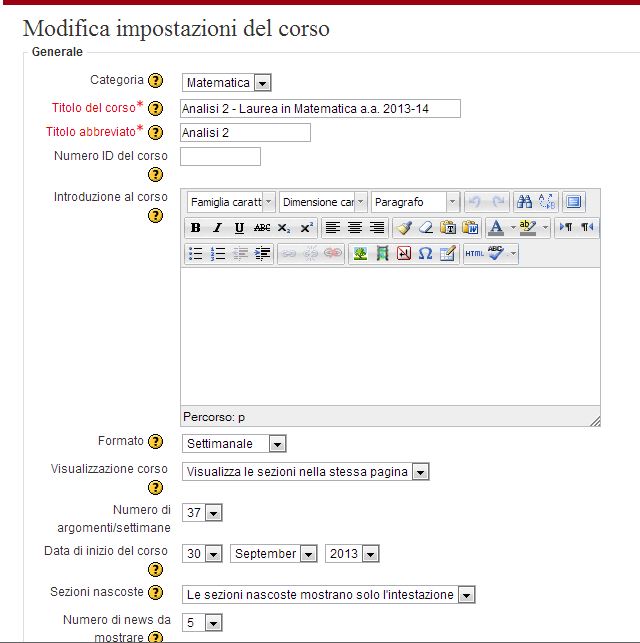Click the unlink broken-chain icon

point(310,254)
